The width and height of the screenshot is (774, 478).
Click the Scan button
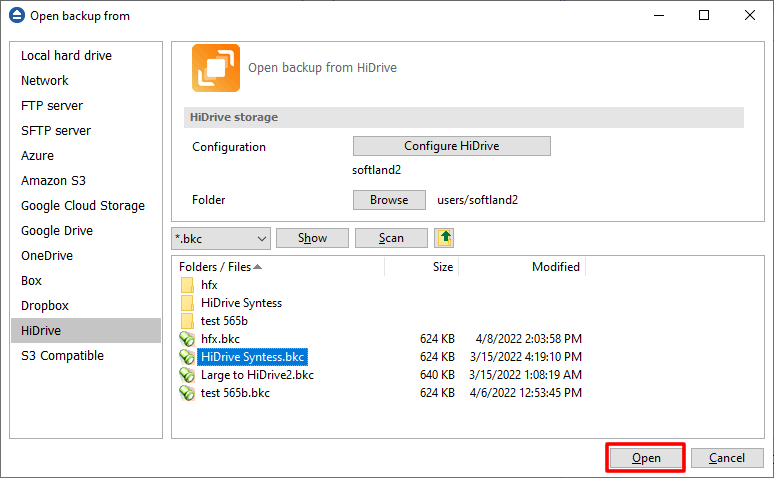click(x=391, y=238)
